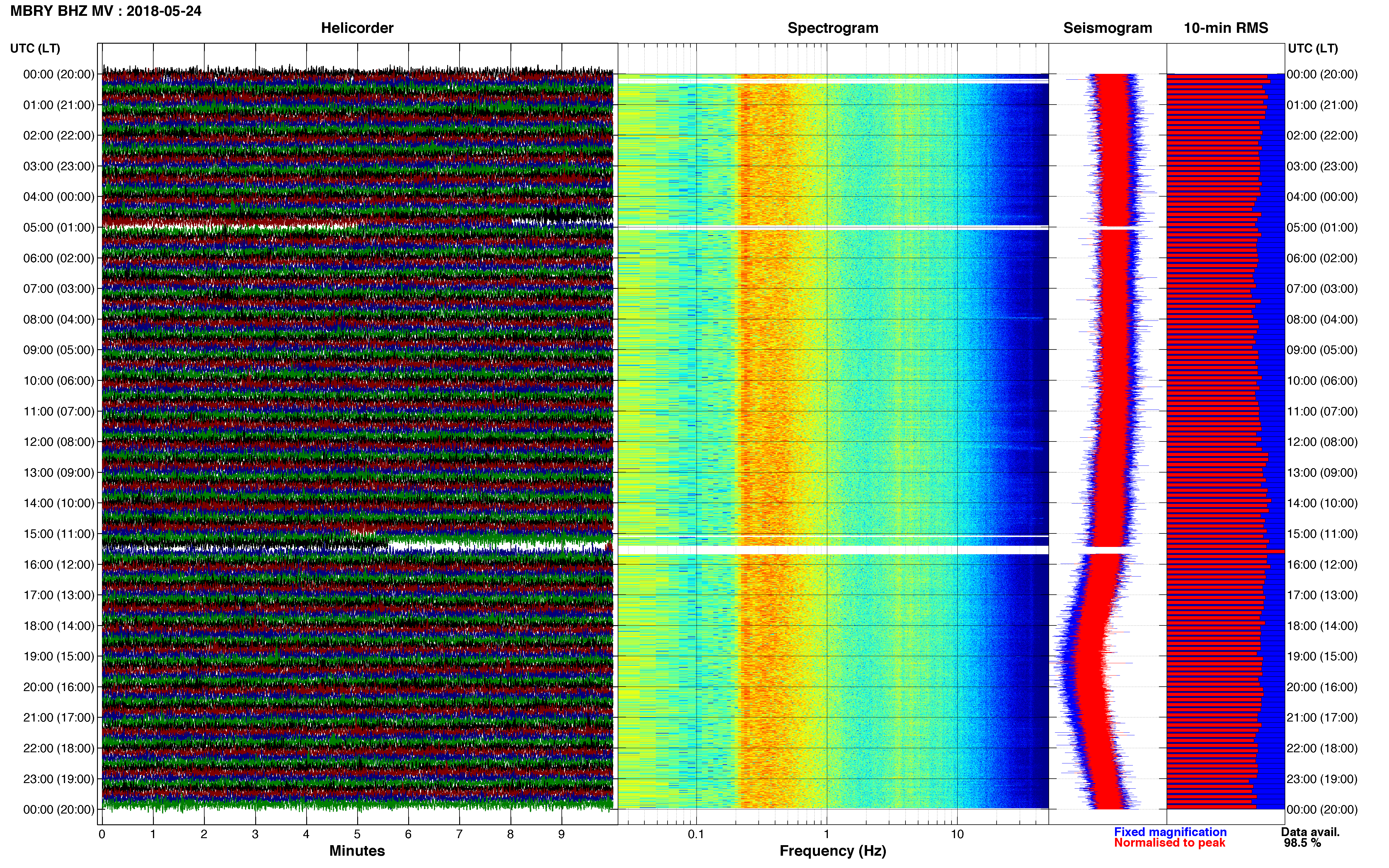Click the Helicorder-side '05:00 (01:00)' time label
Screen dimensions: 1389x868
click(x=59, y=227)
